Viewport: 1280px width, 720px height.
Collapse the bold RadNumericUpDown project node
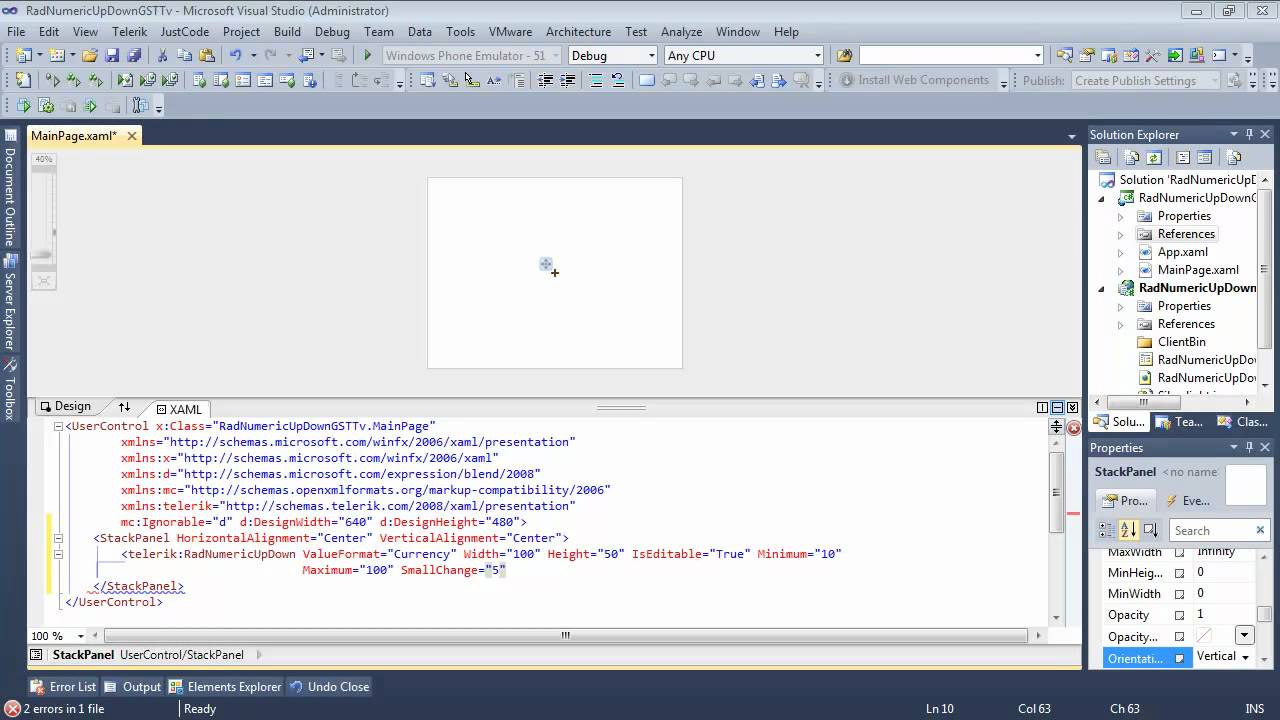pos(1103,288)
